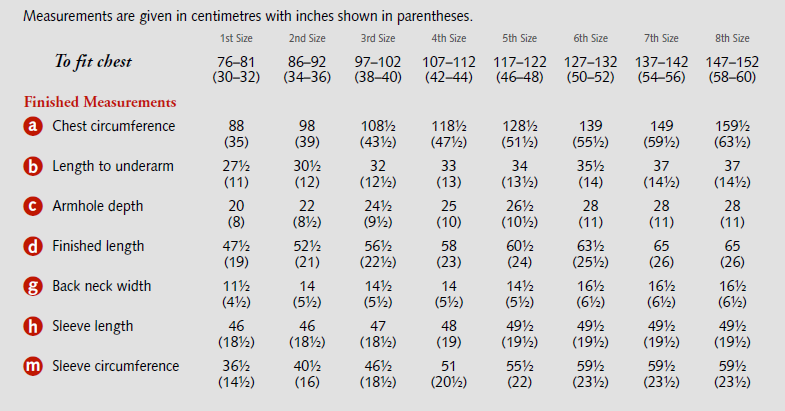Screen dimensions: 785x411
Task: Select the 'To fit chest' label
Action: [93, 62]
